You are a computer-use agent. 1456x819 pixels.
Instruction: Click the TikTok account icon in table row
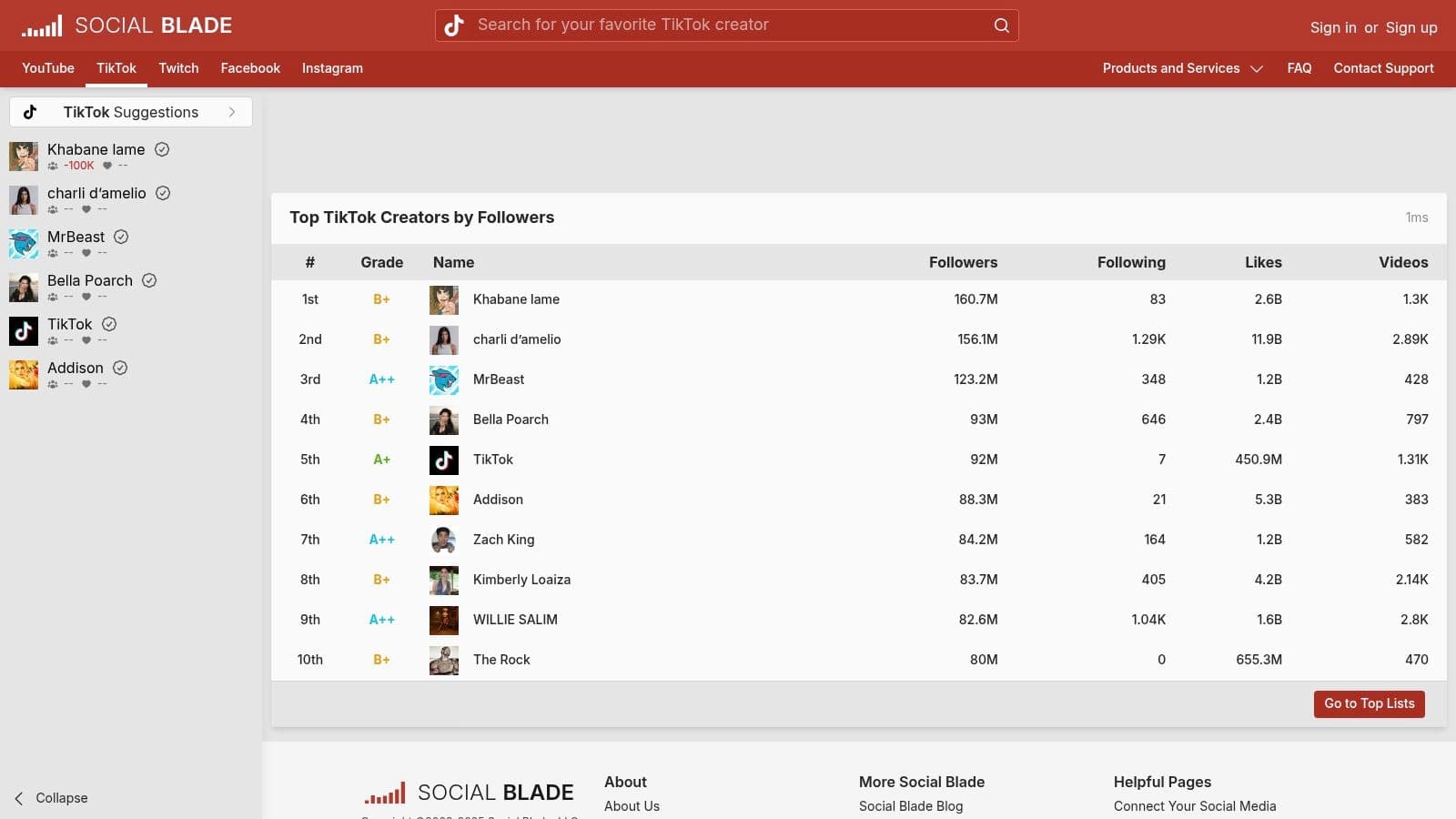444,460
